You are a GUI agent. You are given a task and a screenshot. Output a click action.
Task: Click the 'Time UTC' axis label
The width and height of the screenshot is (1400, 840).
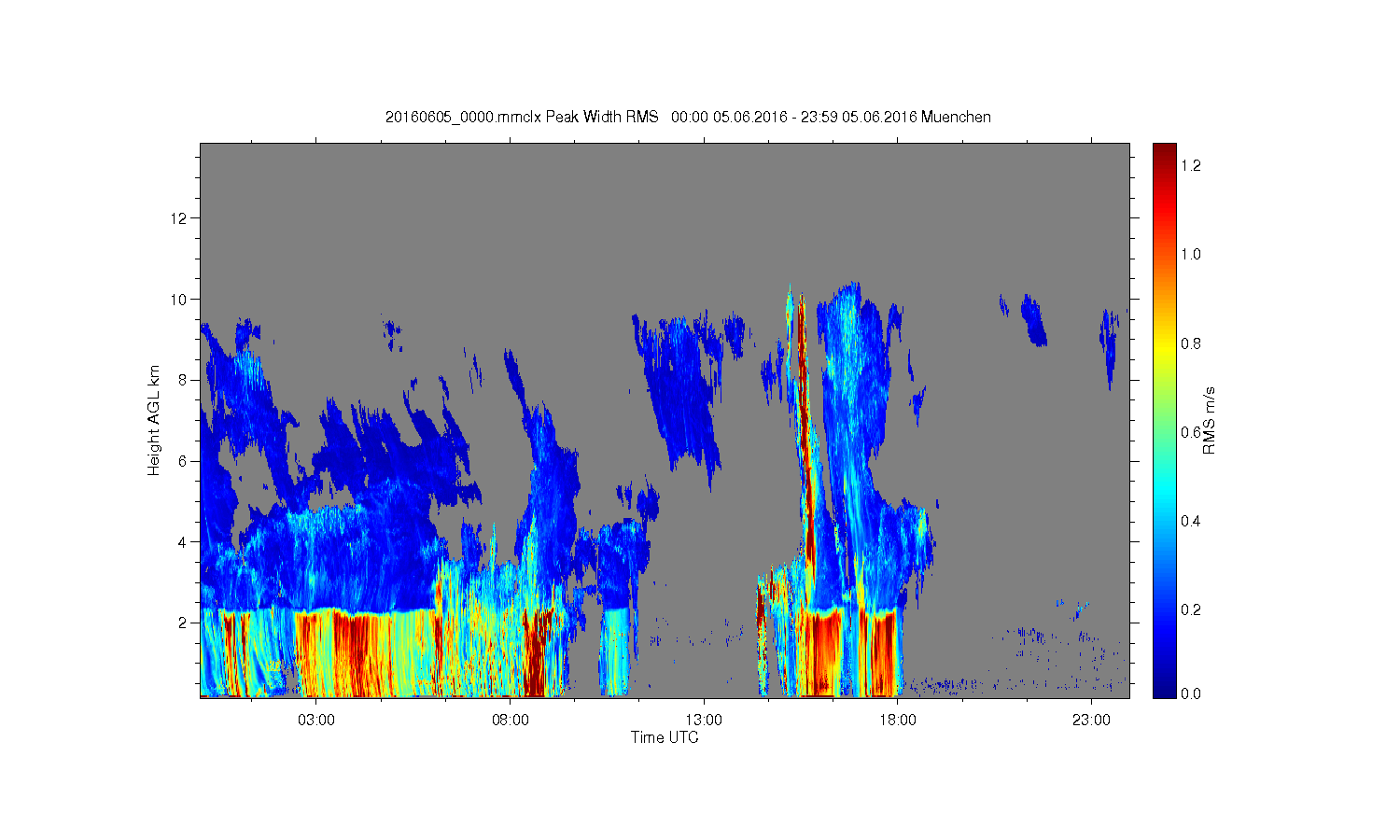point(665,737)
